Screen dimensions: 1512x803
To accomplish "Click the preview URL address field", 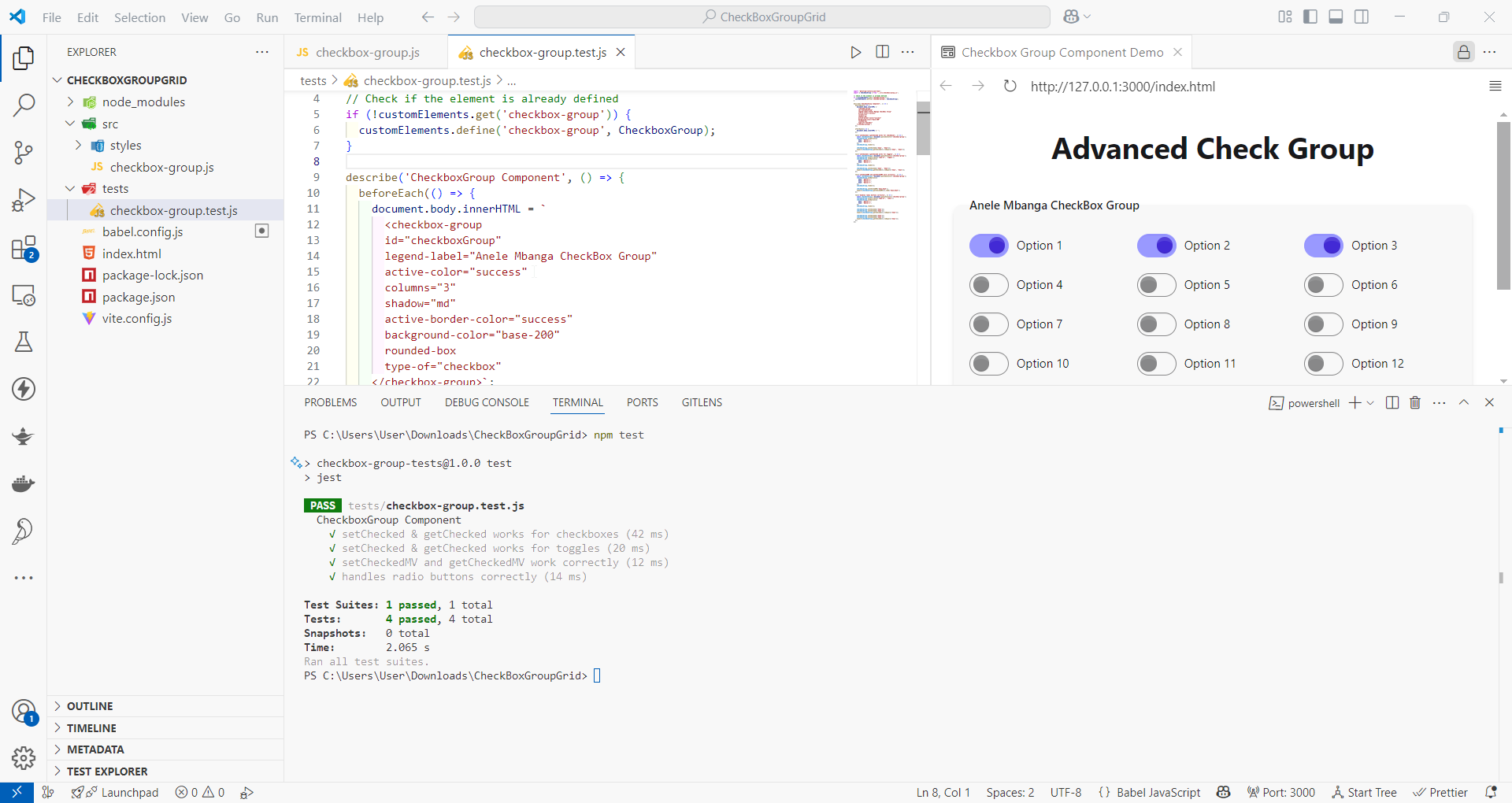I will click(x=1122, y=87).
